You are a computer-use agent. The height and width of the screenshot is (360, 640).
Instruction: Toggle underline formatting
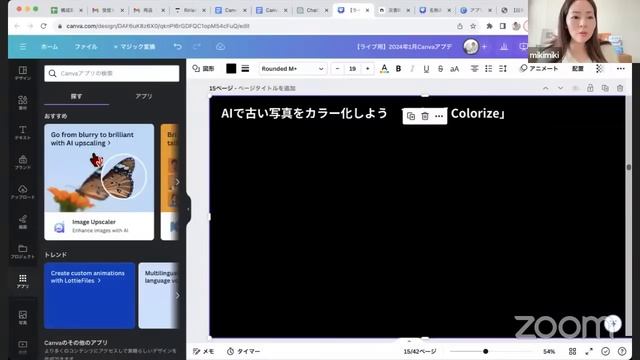[x=426, y=69]
